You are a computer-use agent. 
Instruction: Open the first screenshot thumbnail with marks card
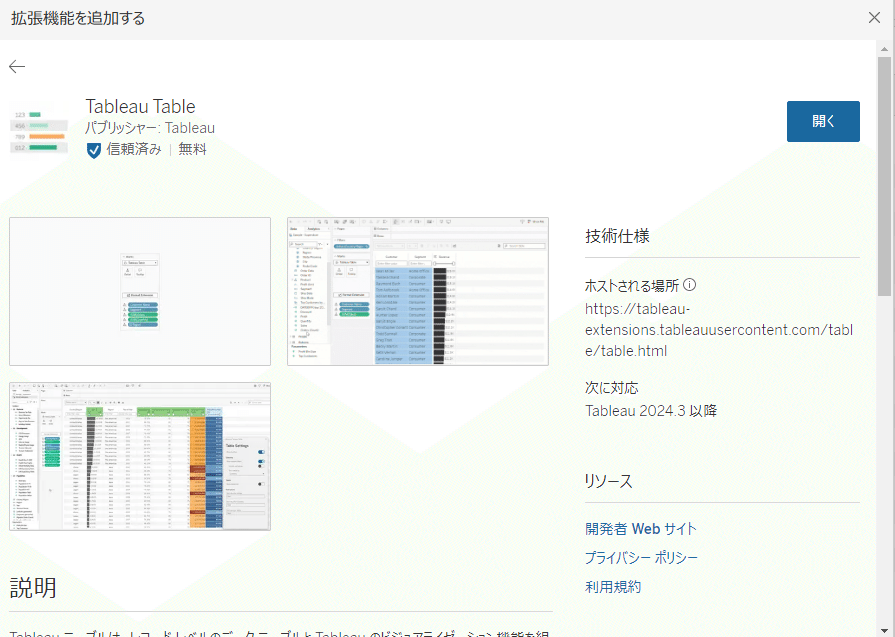point(140,291)
